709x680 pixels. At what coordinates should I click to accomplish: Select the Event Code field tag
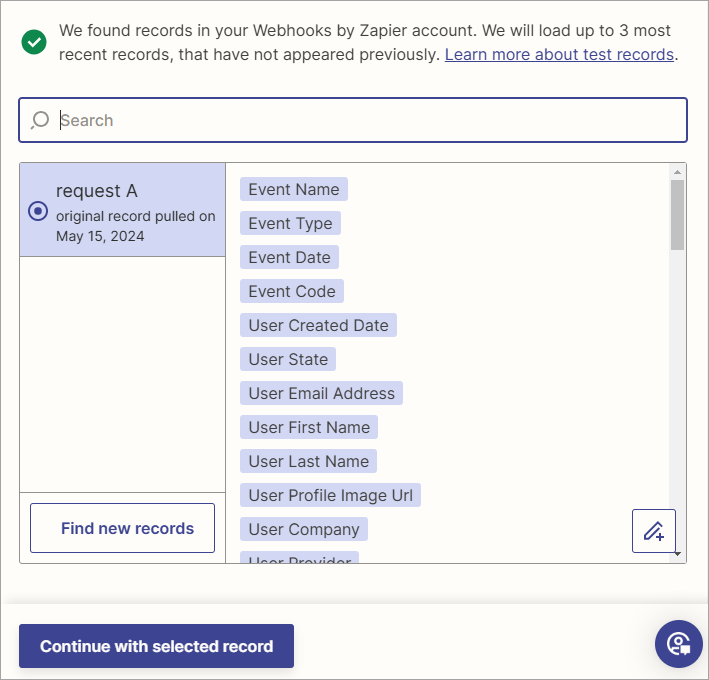[x=292, y=291]
